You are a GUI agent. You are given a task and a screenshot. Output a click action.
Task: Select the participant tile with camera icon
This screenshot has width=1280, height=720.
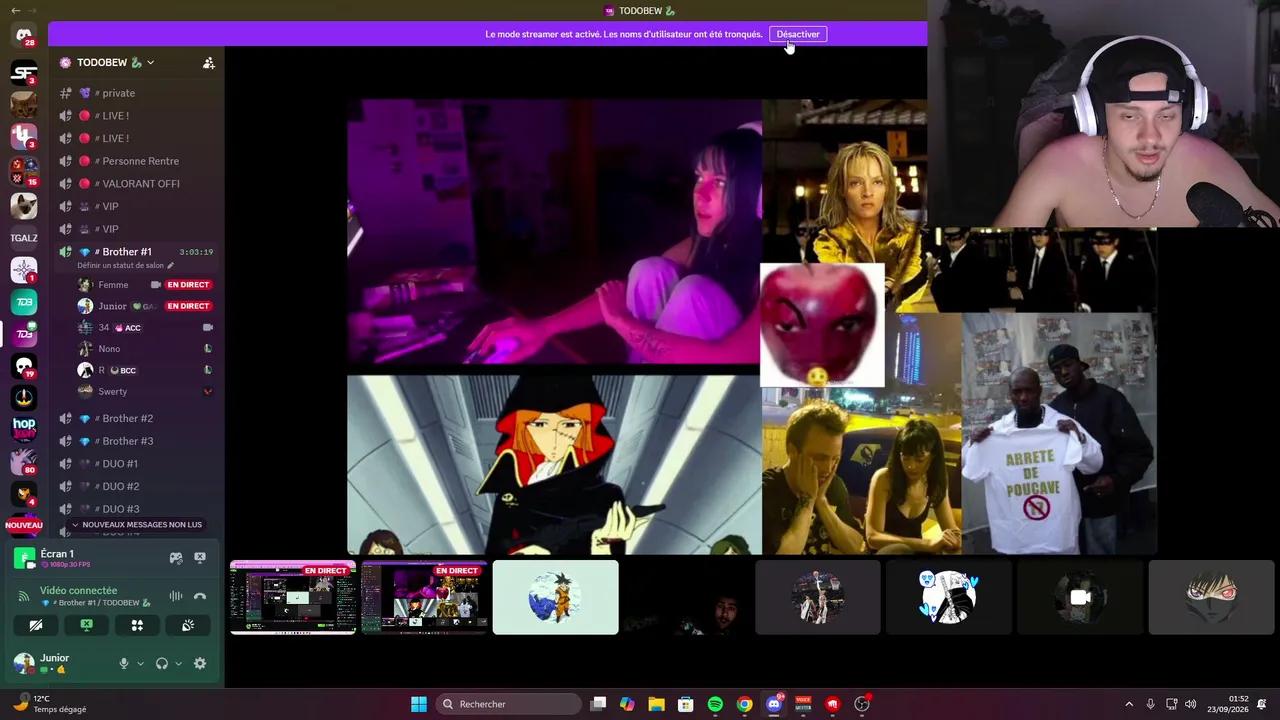coord(1080,597)
